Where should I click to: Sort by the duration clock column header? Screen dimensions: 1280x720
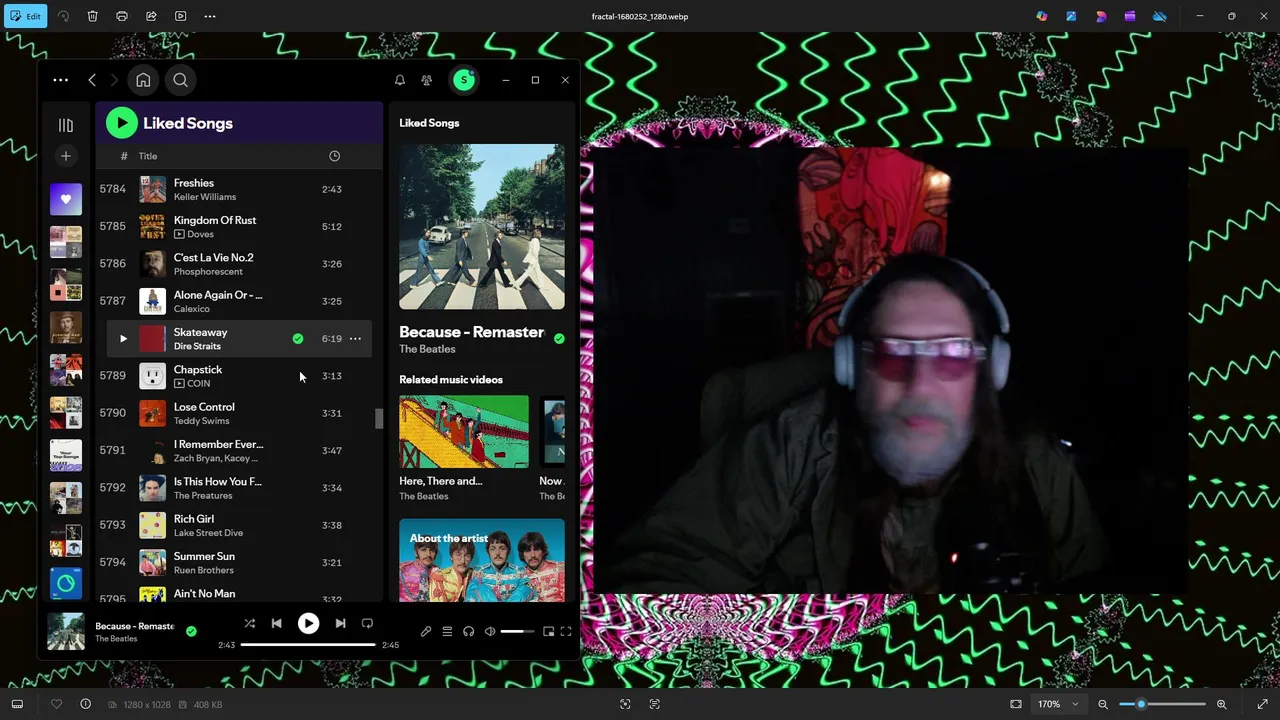334,156
